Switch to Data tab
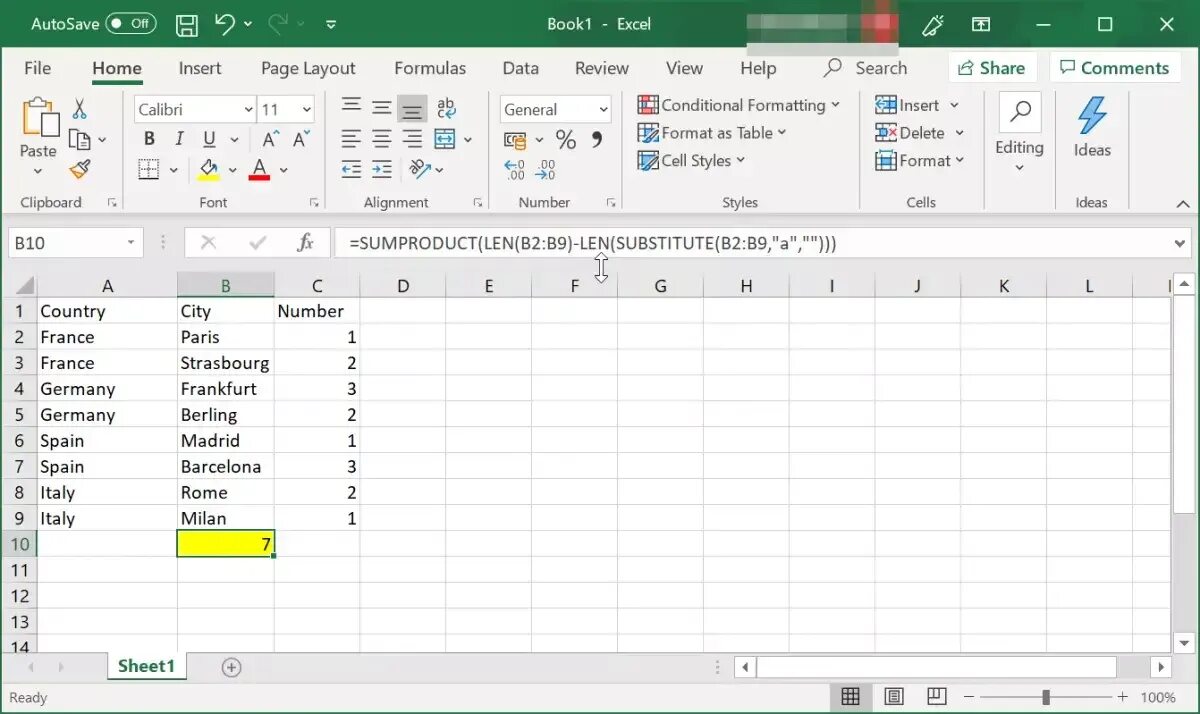The image size is (1200, 714). 521,68
